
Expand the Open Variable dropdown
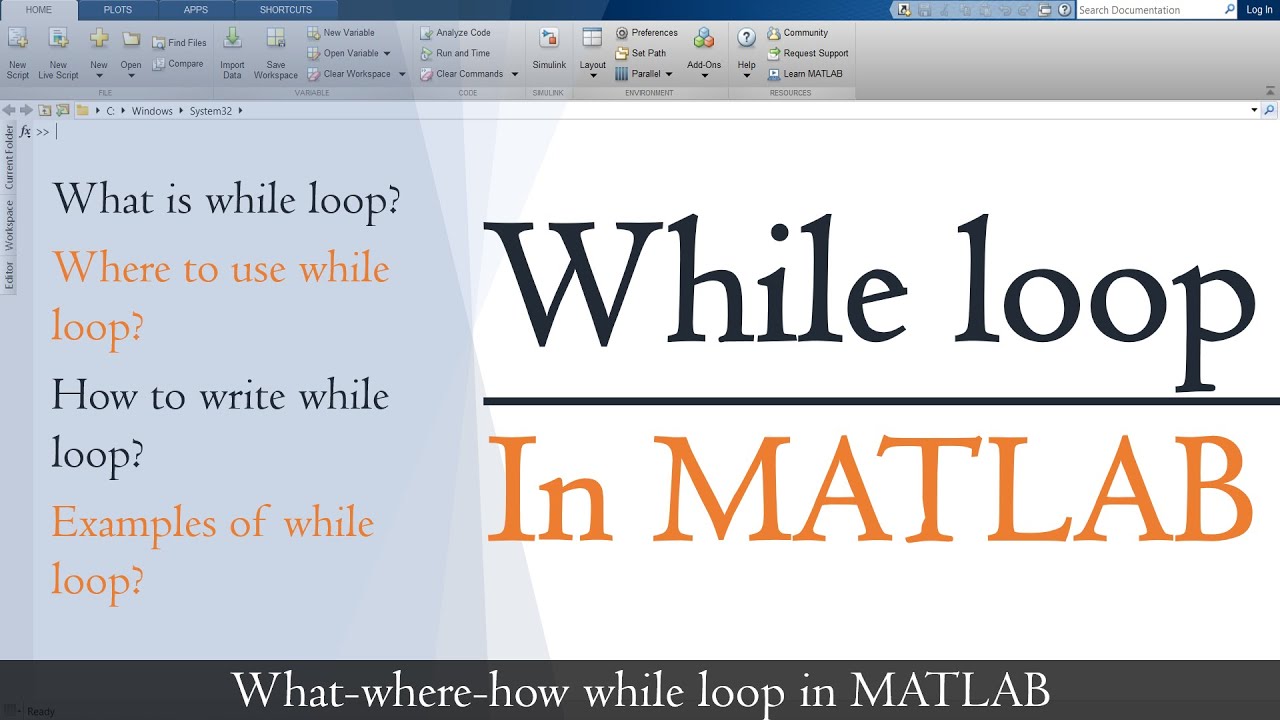(x=387, y=54)
